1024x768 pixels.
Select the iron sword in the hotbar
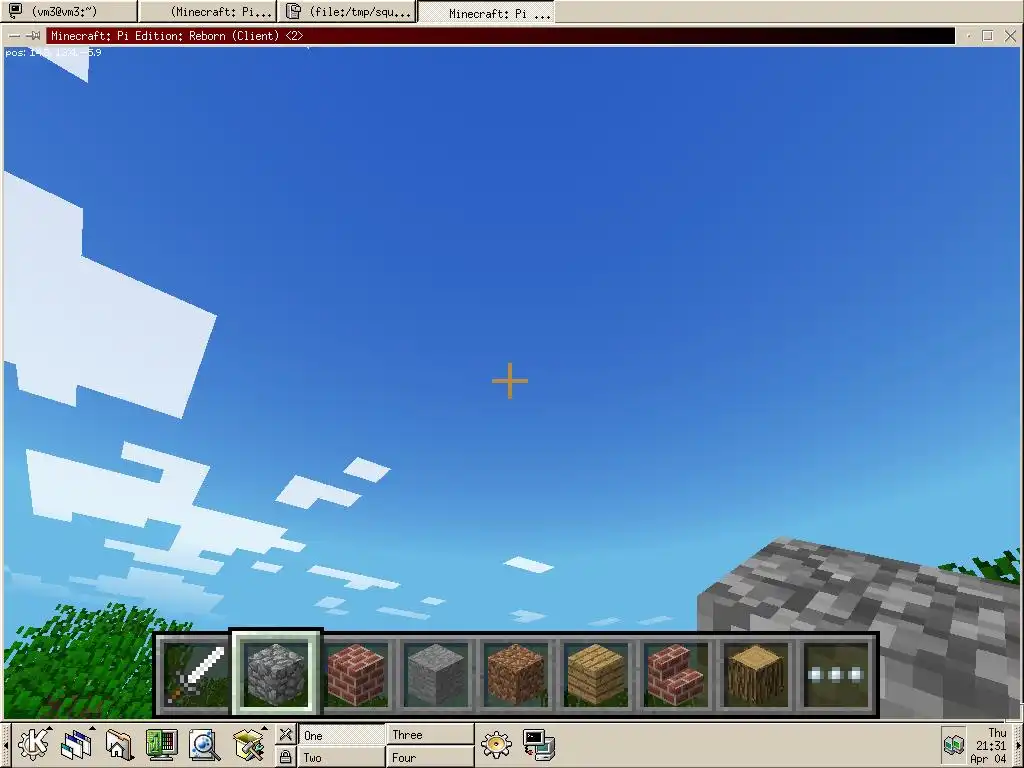click(x=195, y=674)
